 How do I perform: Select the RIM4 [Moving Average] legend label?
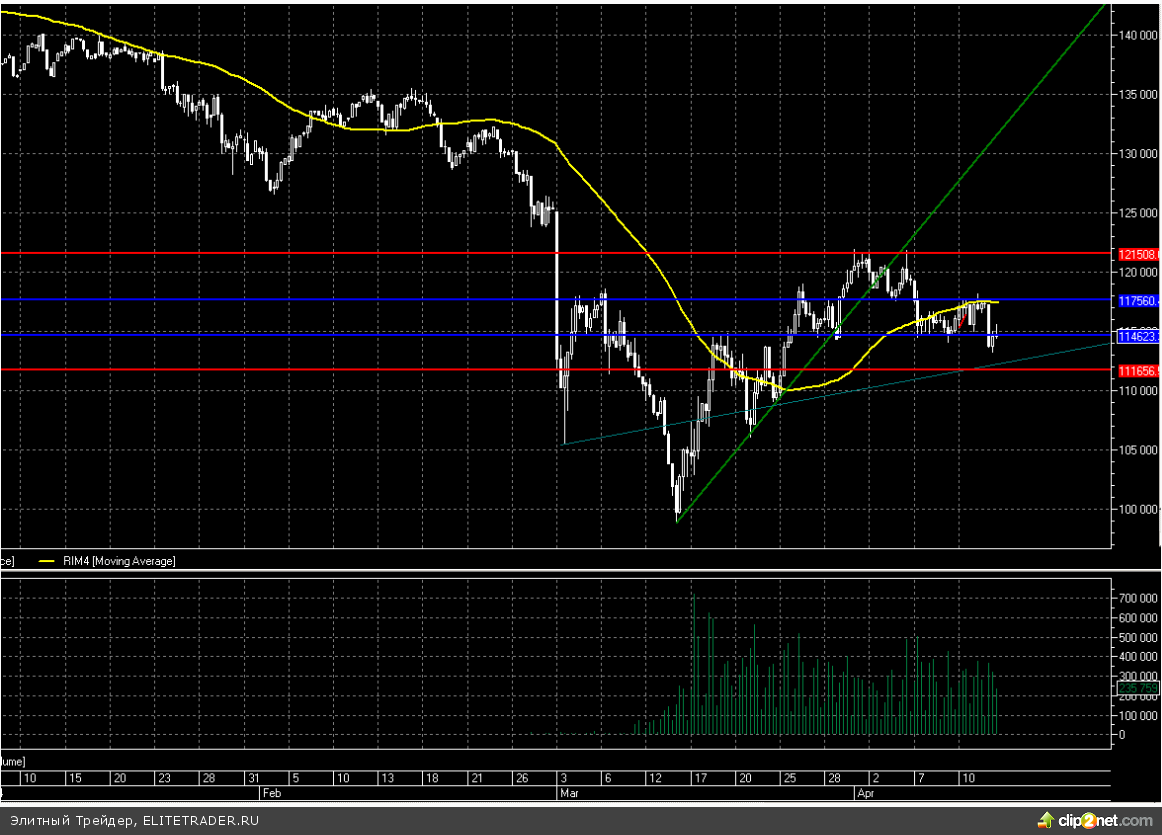(x=120, y=561)
